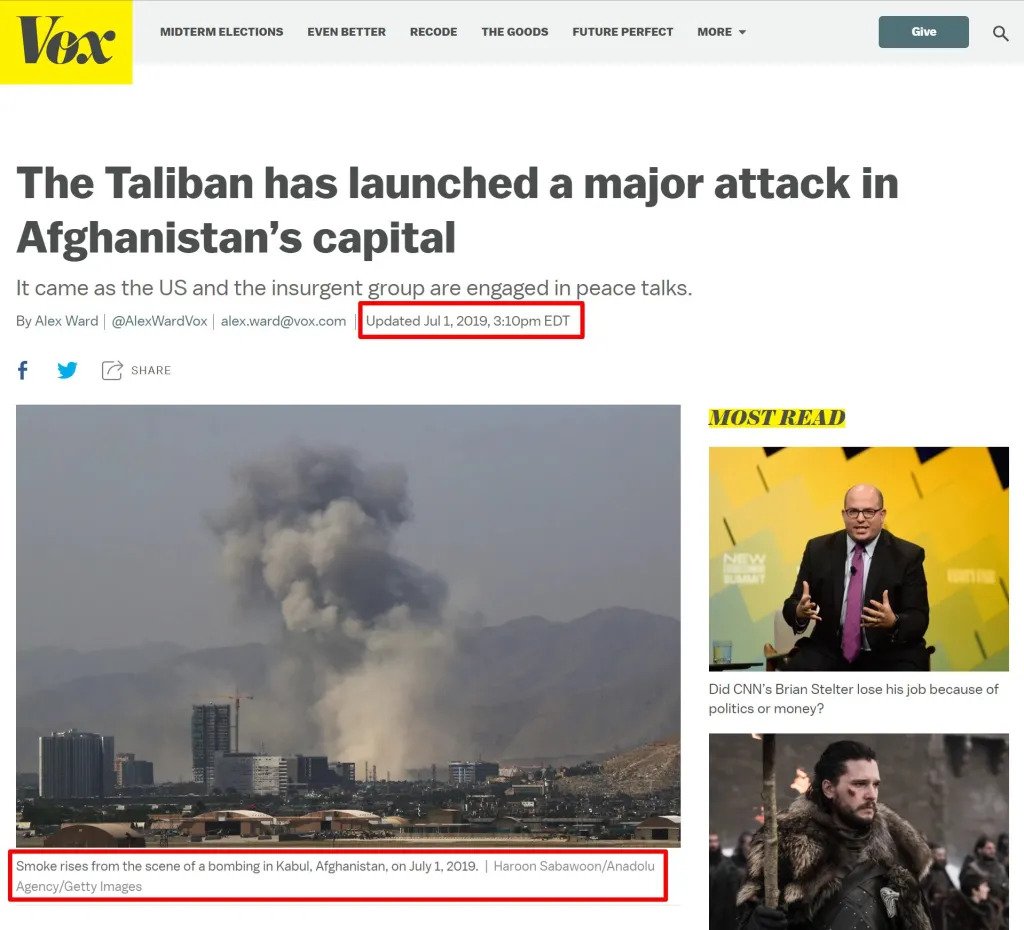1024x930 pixels.
Task: Share article via Facebook icon
Action: pyautogui.click(x=23, y=370)
